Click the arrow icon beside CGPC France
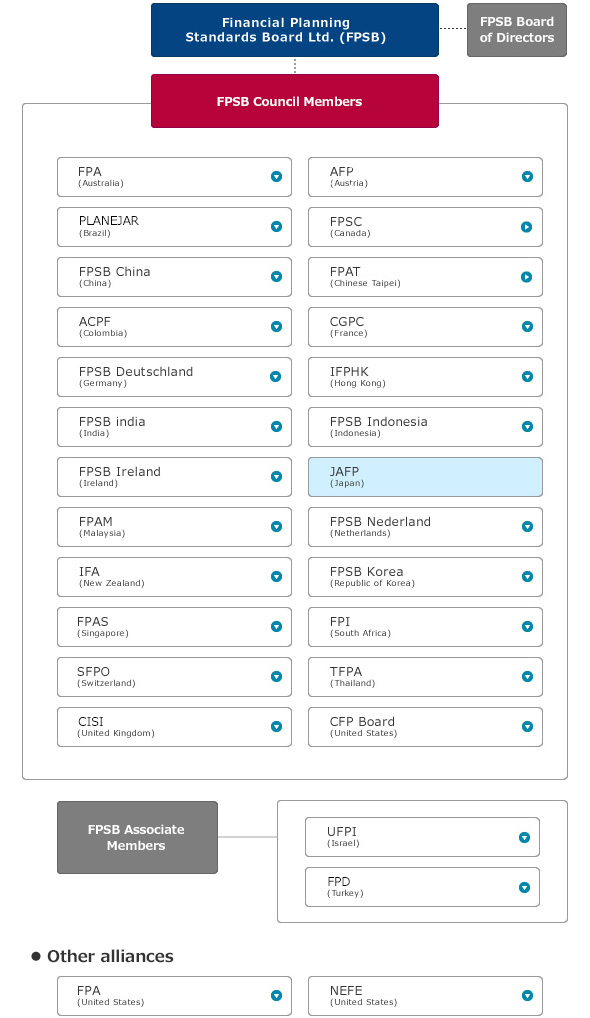The width and height of the screenshot is (590, 1018). 527,327
